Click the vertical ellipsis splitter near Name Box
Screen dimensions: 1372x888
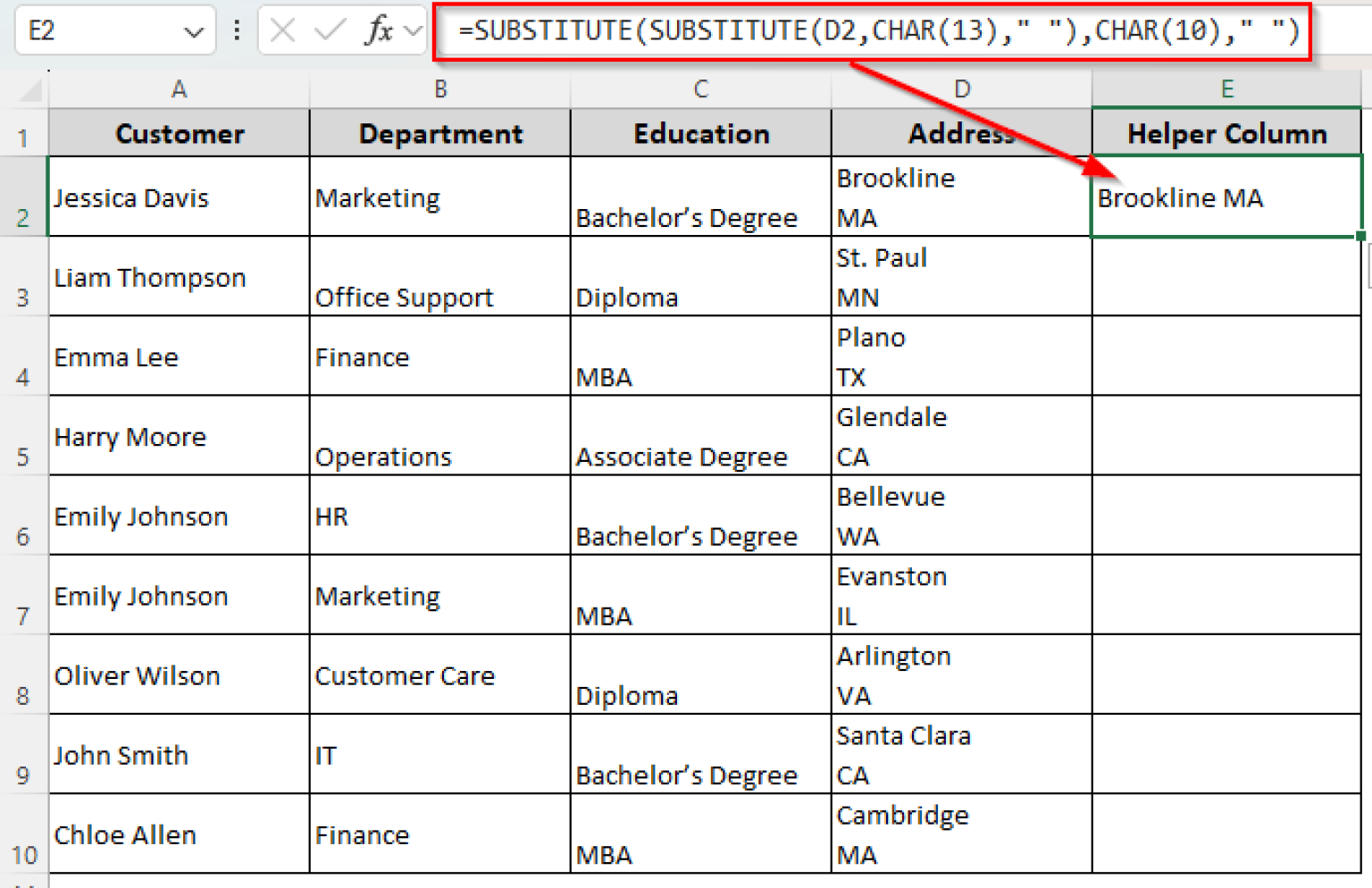click(235, 29)
